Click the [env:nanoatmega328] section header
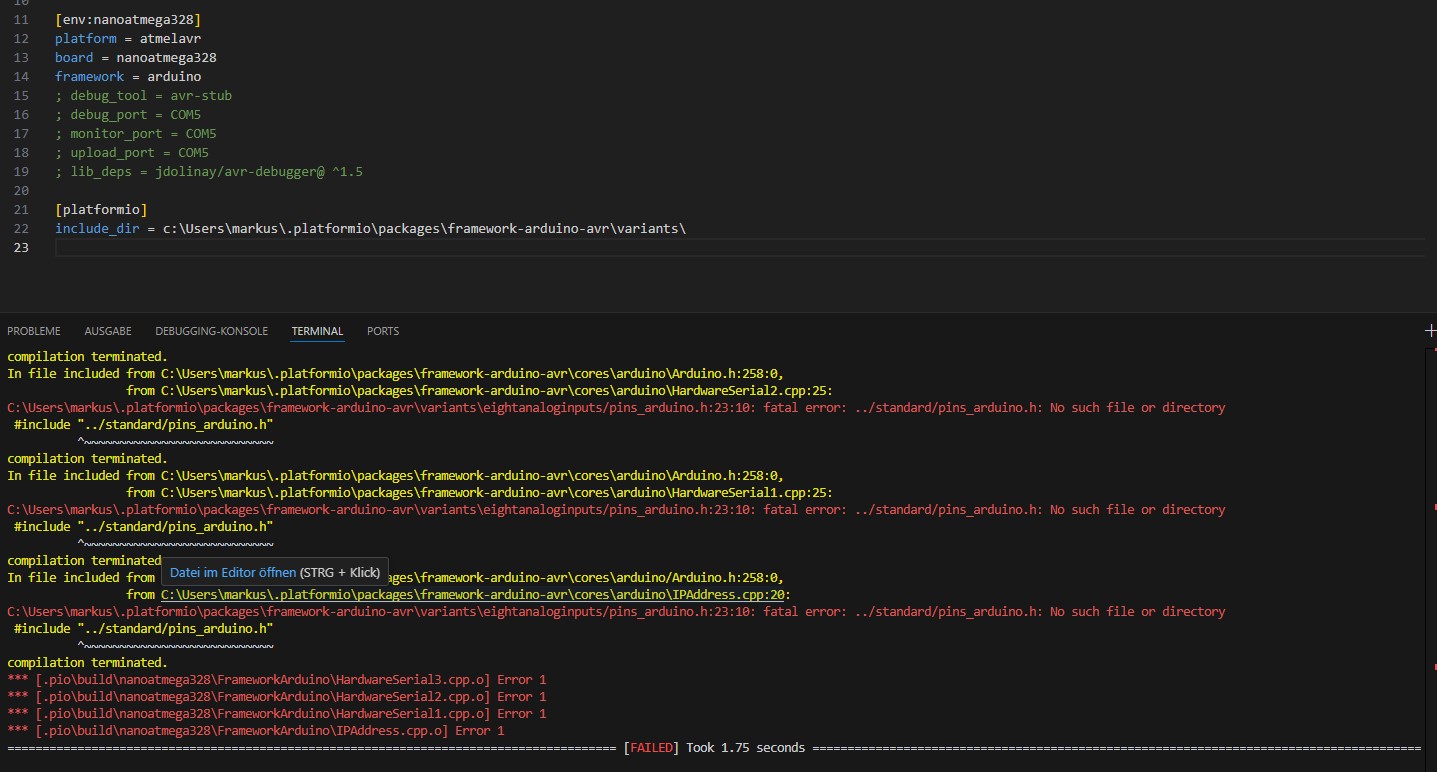Viewport: 1437px width, 772px height. point(135,20)
